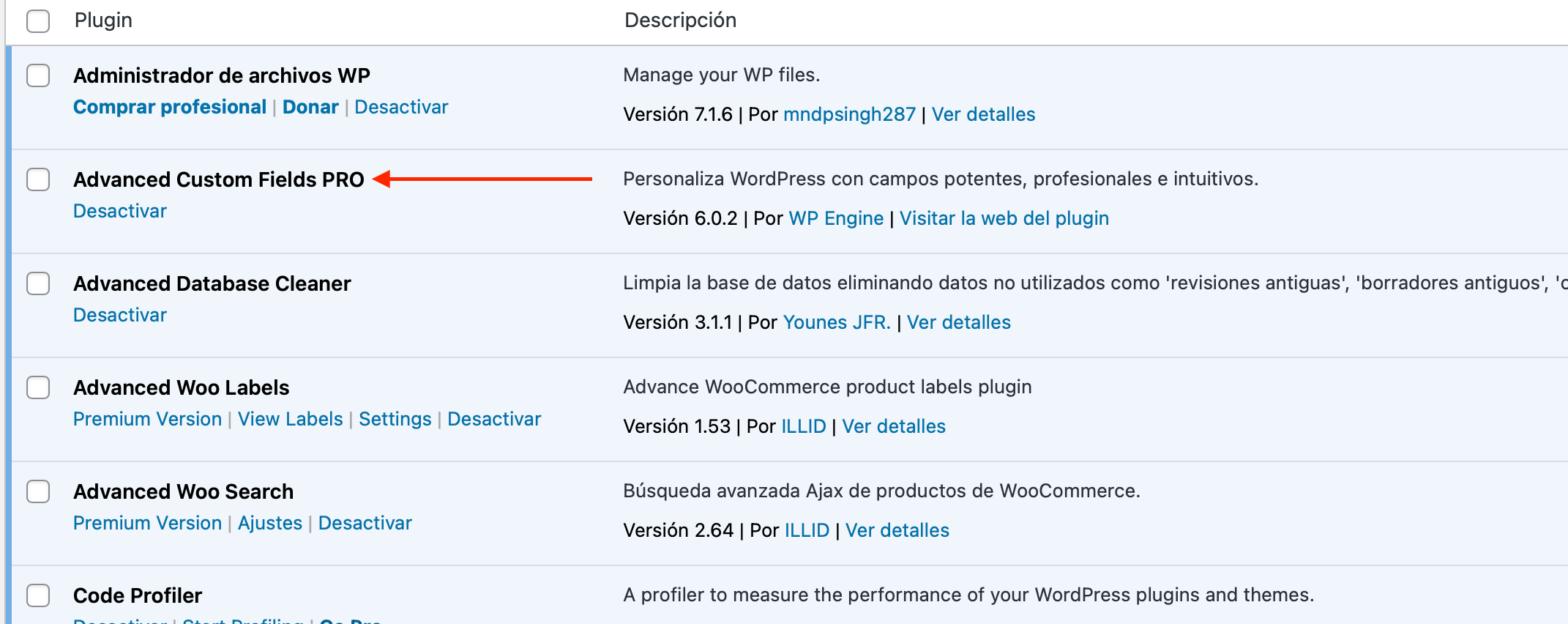Click the Advanced Custom Fields PRO title
1568x624 pixels.
point(219,179)
